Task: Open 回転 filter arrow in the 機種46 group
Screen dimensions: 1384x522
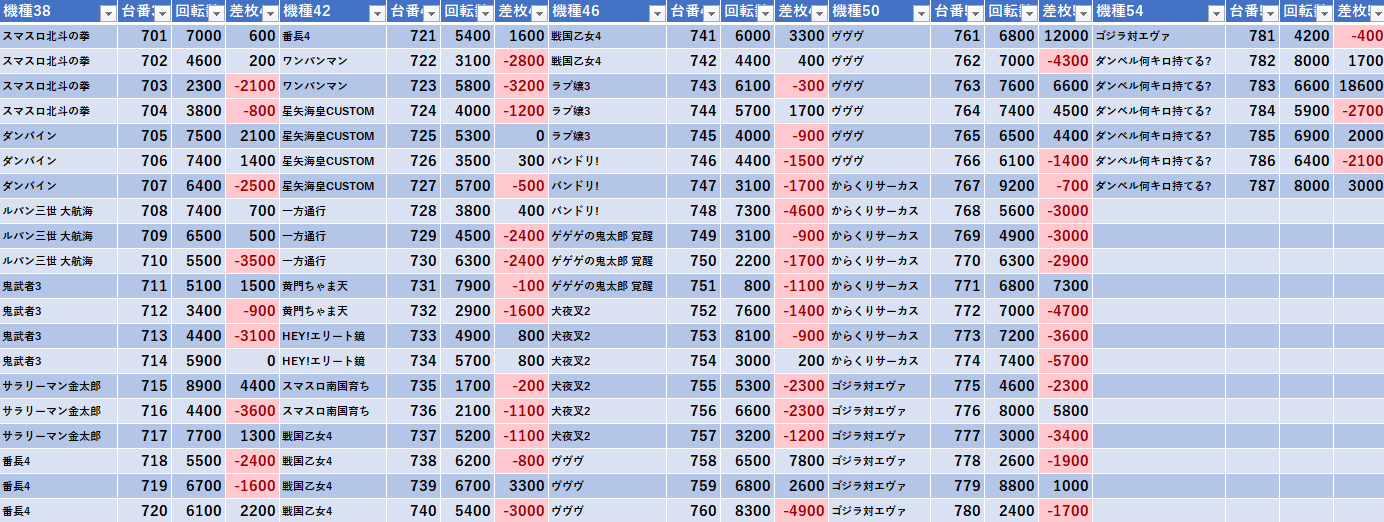Action: pos(764,13)
